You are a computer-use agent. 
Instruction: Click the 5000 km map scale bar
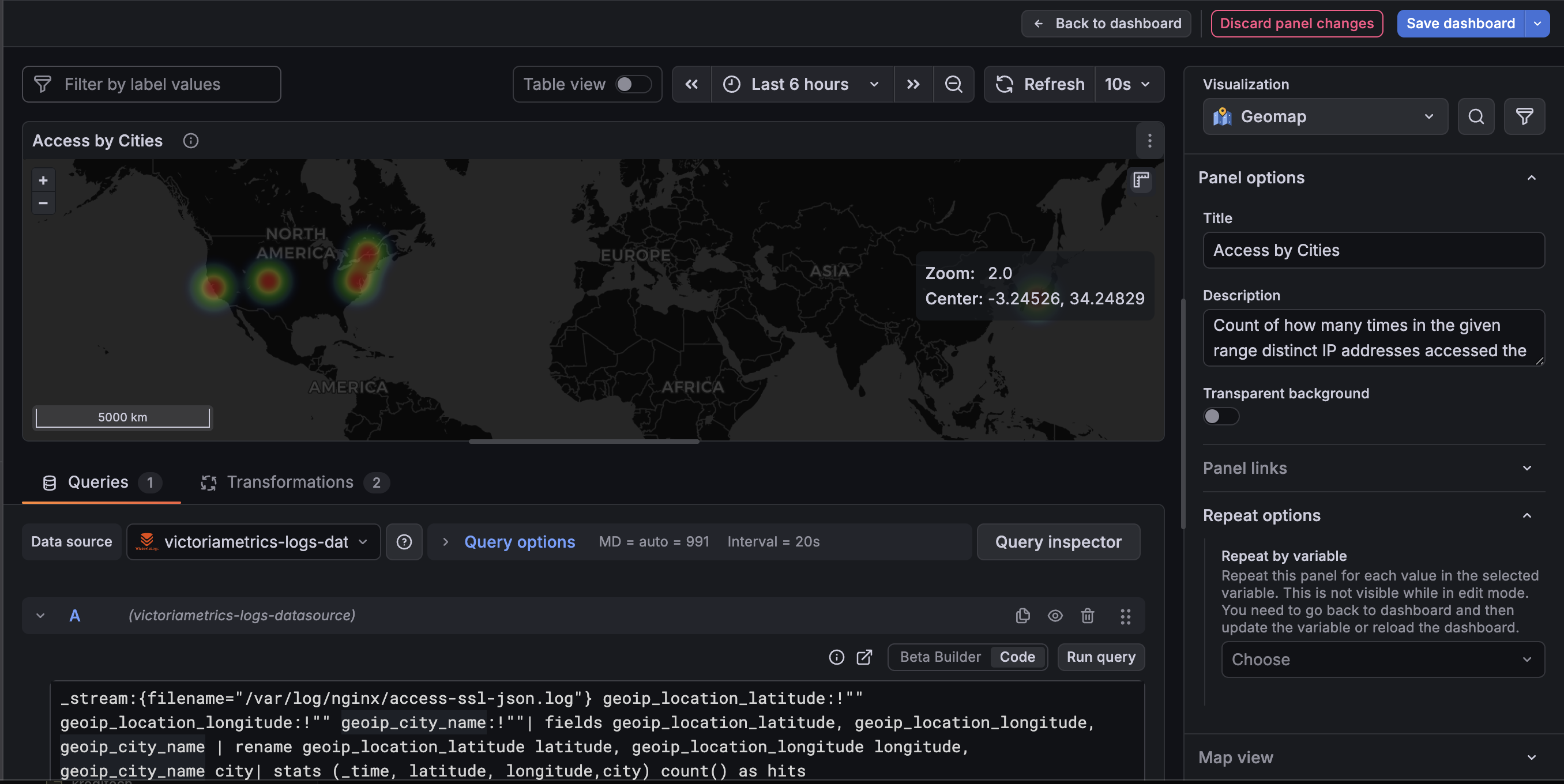coord(123,417)
